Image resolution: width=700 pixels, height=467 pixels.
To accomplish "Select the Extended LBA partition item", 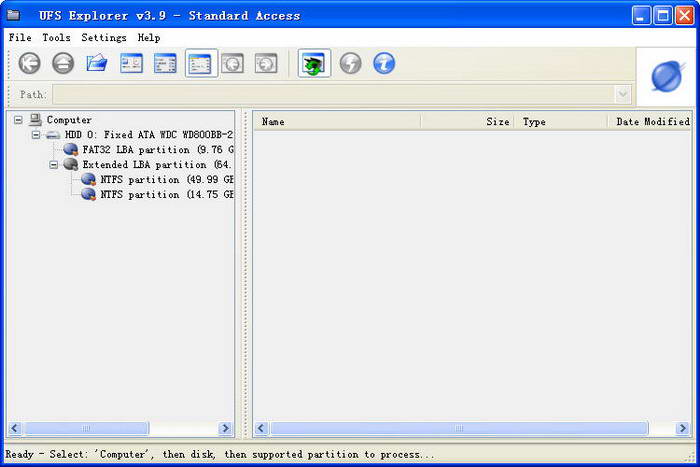I will (x=157, y=164).
